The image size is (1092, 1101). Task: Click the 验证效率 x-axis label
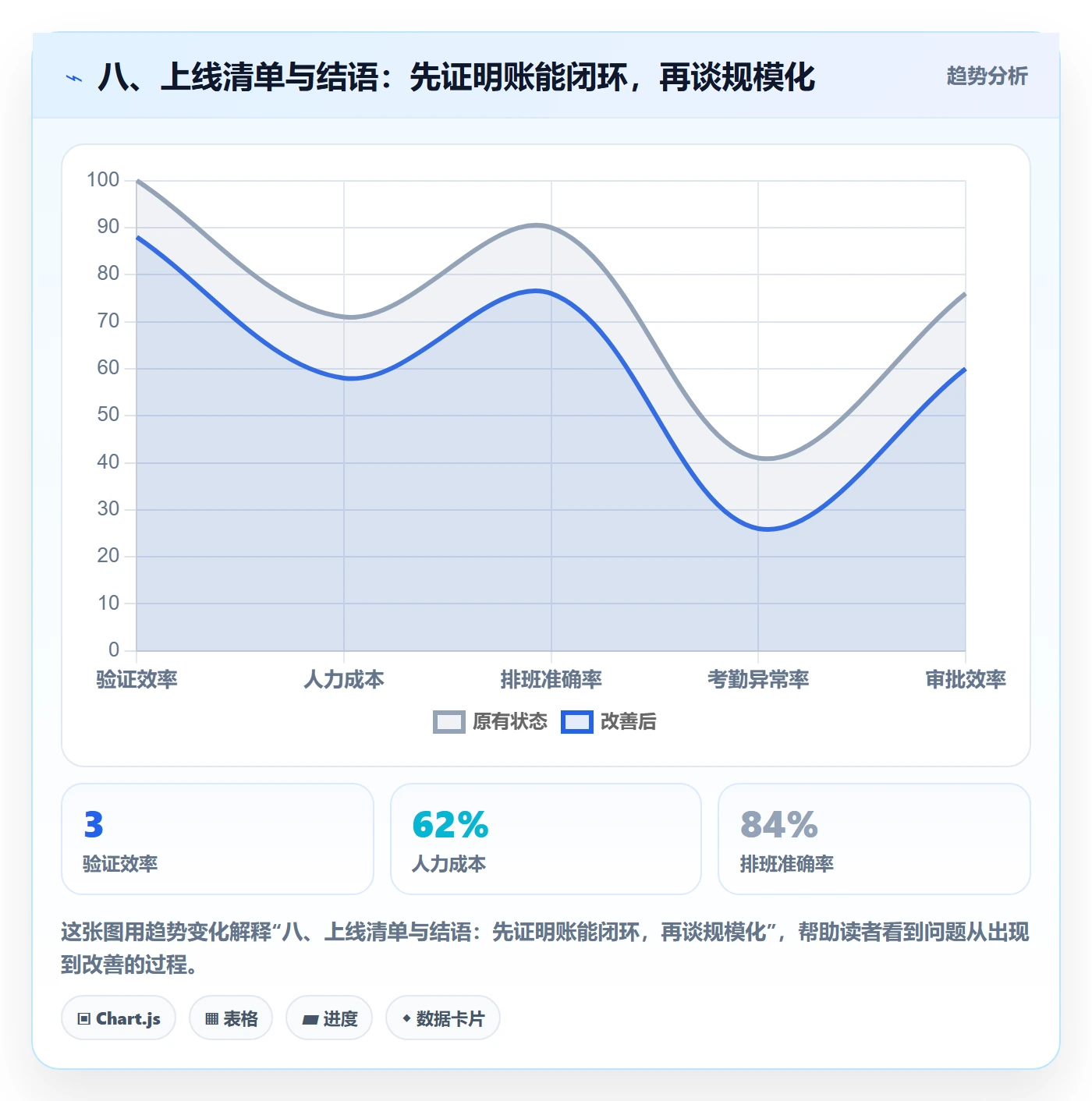136,679
